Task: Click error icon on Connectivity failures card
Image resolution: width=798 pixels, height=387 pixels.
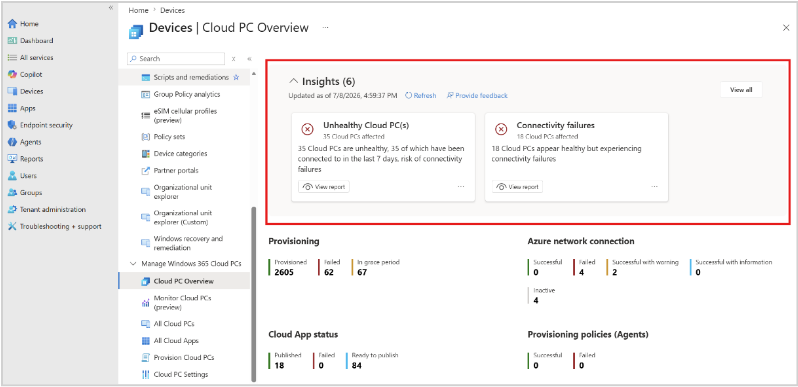Action: [x=501, y=130]
